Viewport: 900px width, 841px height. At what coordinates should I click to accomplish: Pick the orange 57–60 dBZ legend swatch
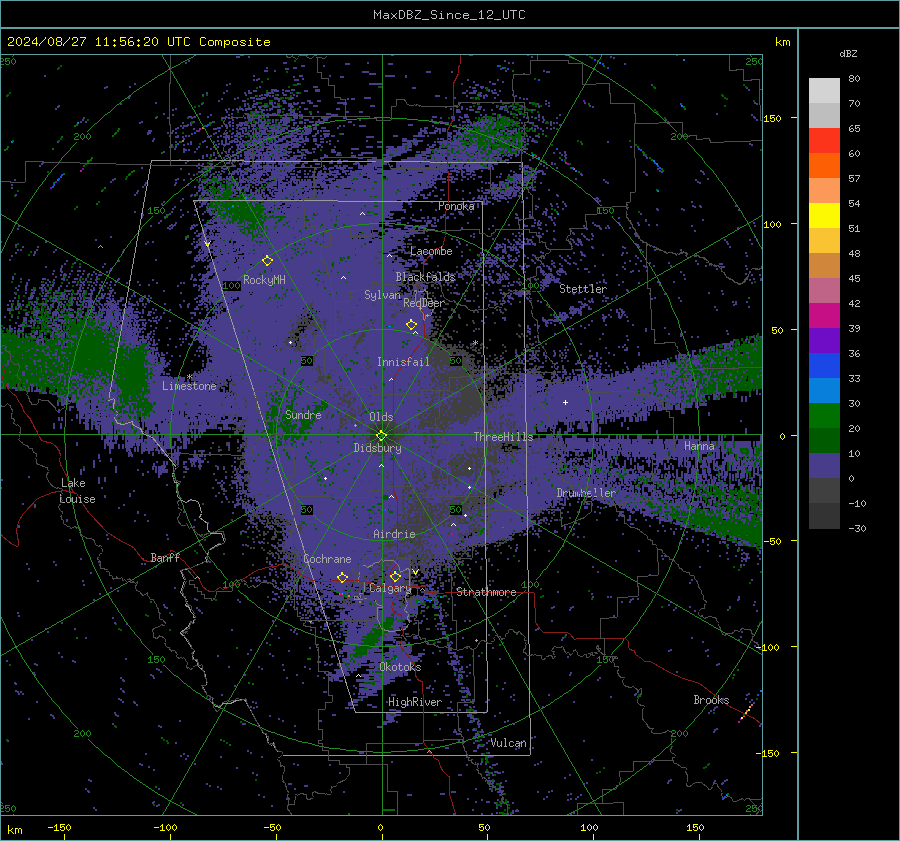coord(824,166)
